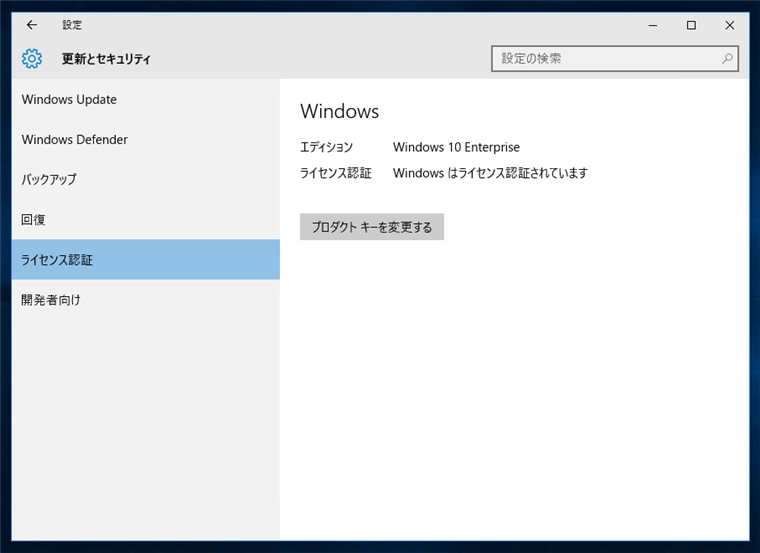Click the Windows 10 Enterprise edition text

456,147
